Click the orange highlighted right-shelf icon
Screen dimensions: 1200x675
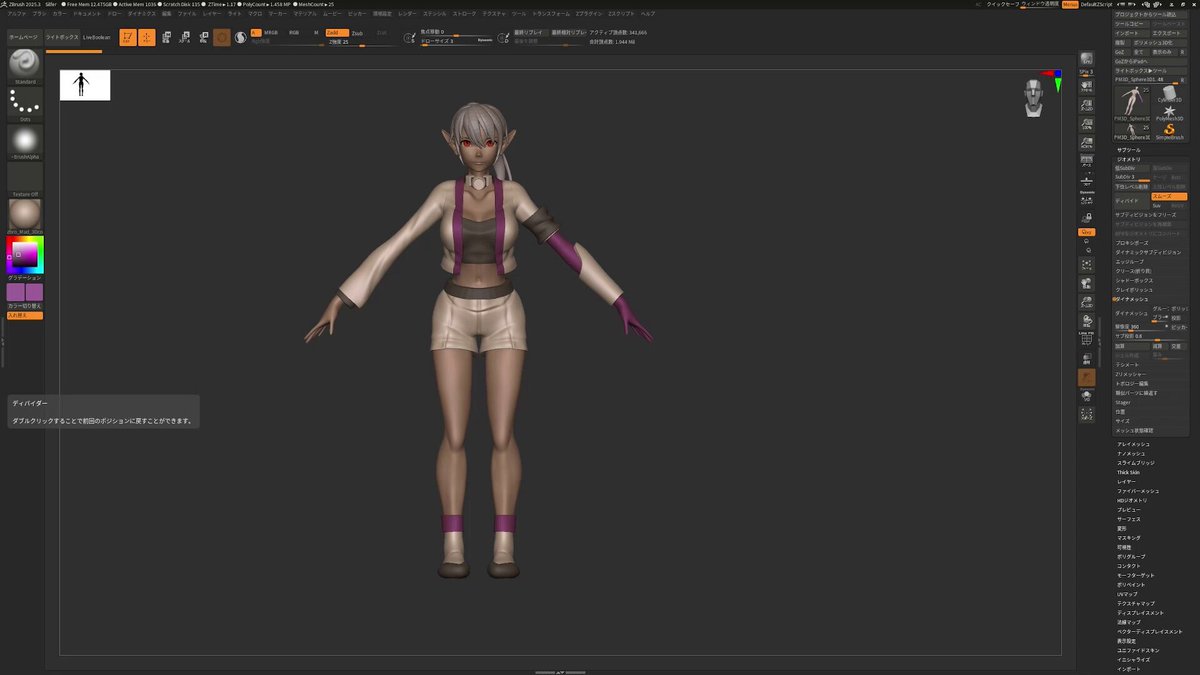1087,377
